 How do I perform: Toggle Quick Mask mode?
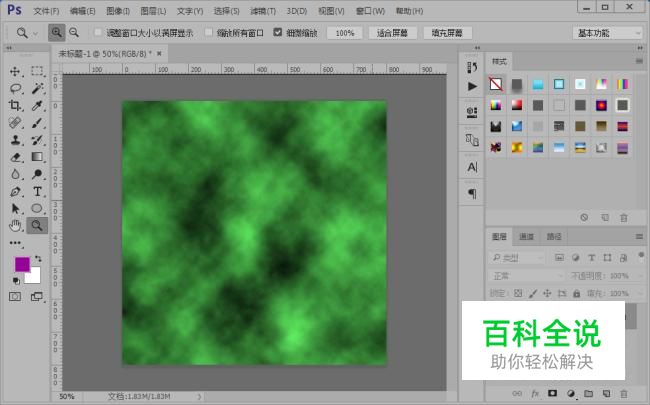(15, 296)
